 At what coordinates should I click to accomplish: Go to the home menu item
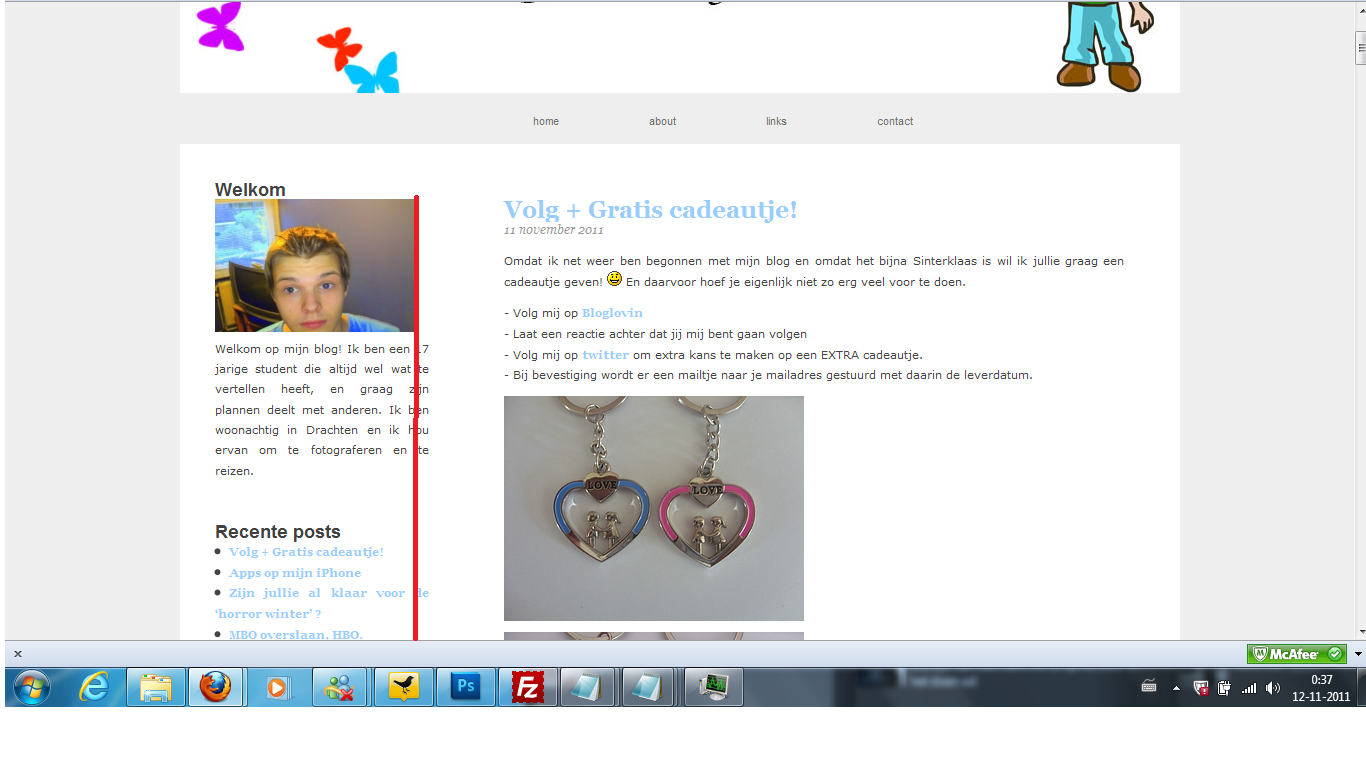pyautogui.click(x=546, y=121)
